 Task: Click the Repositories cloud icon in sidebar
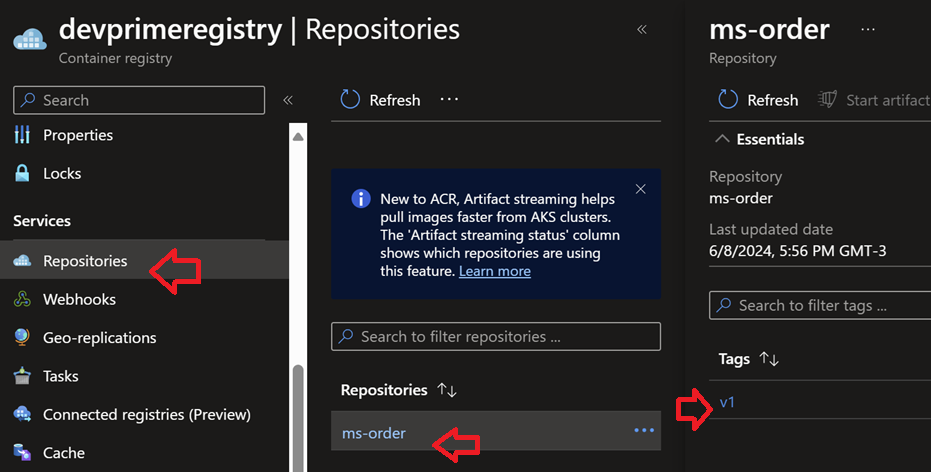22,261
